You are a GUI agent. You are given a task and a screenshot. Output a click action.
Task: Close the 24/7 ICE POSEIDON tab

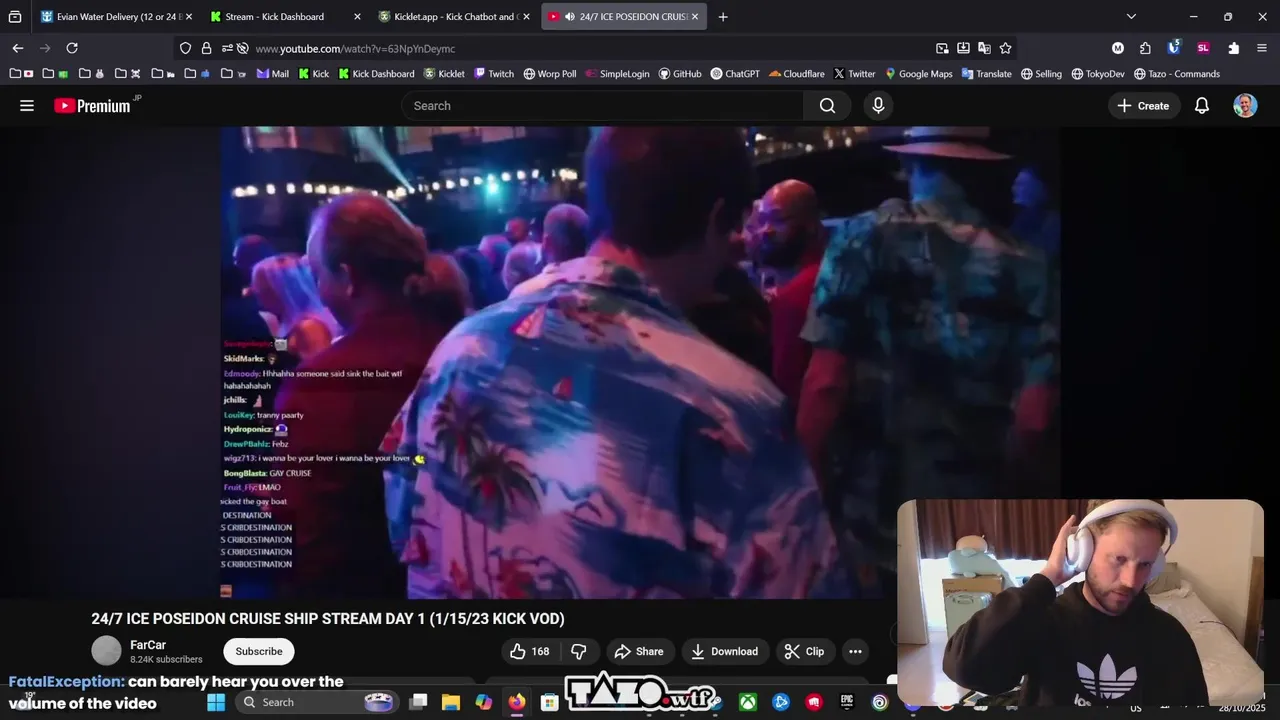[695, 16]
